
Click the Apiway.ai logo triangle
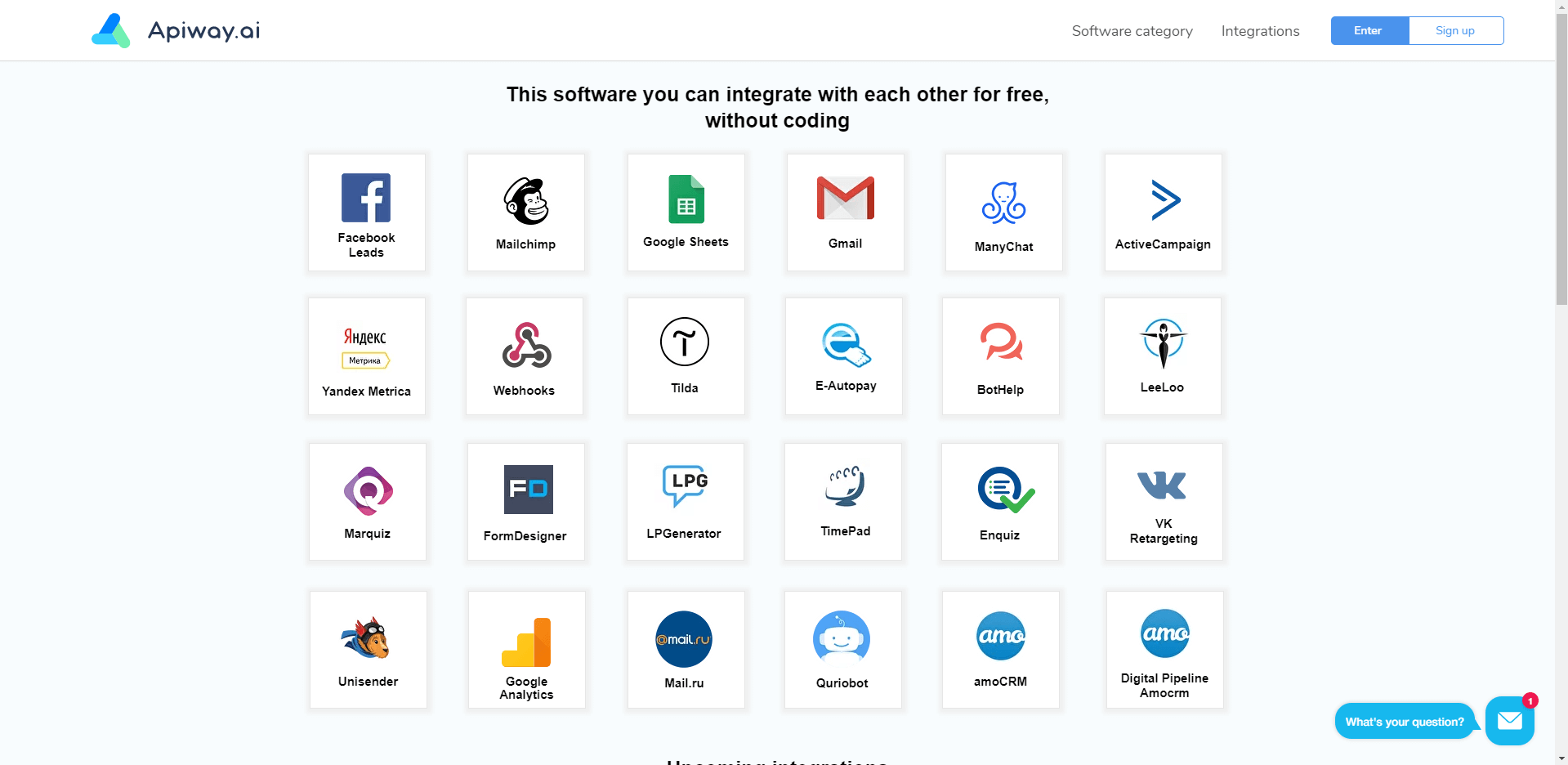(x=111, y=30)
